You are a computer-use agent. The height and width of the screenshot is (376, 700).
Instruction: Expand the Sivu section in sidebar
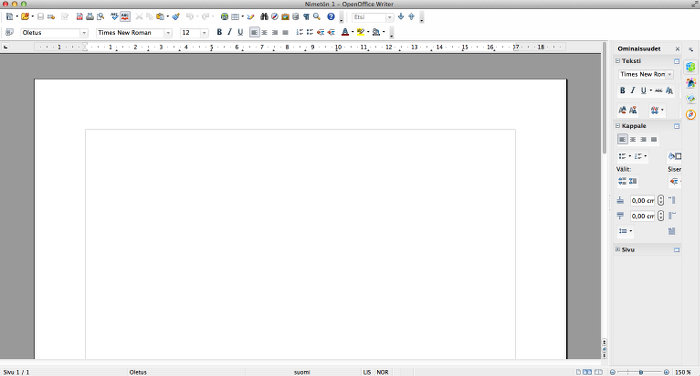tap(617, 250)
